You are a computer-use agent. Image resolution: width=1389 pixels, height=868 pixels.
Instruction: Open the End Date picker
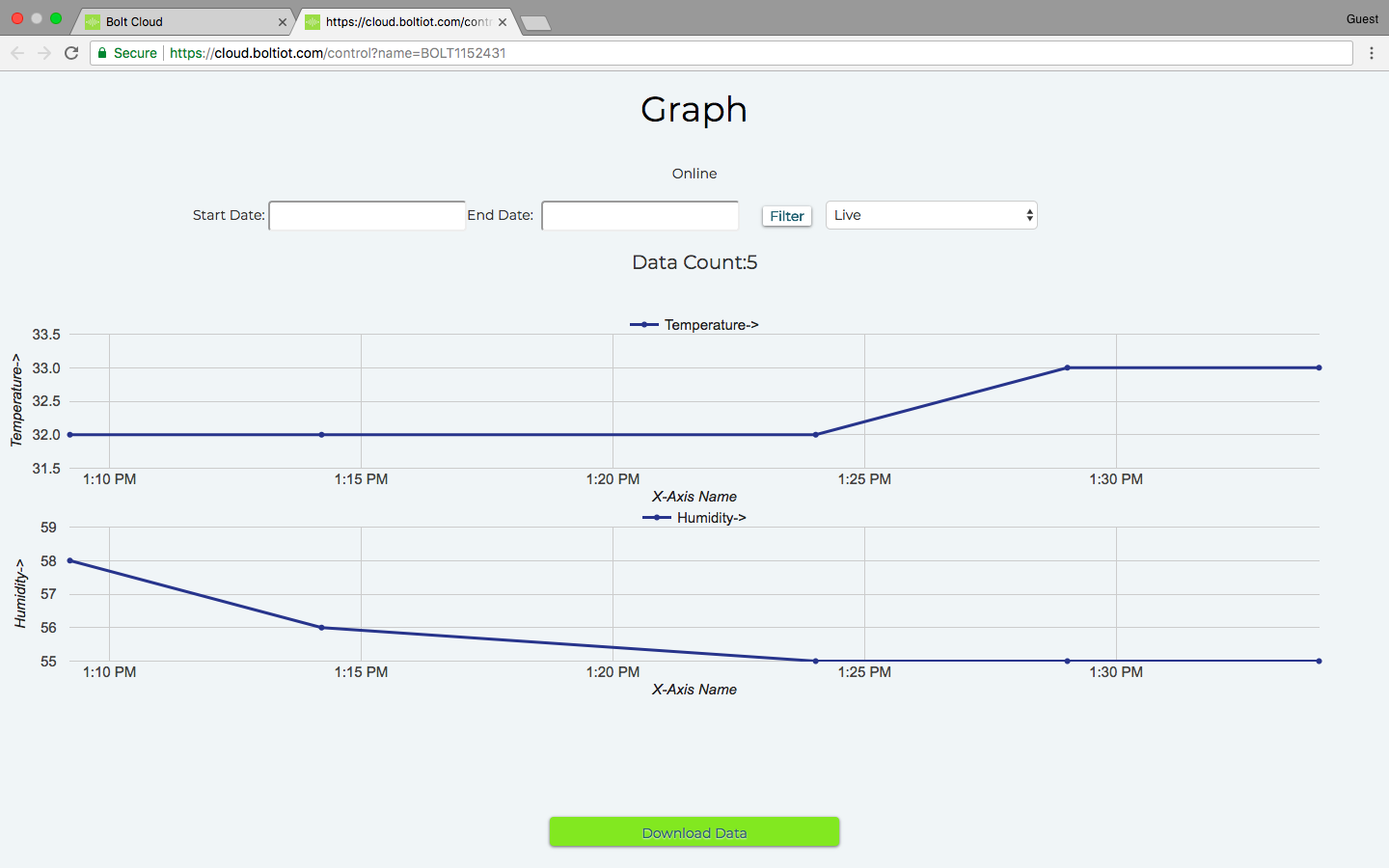[x=640, y=215]
